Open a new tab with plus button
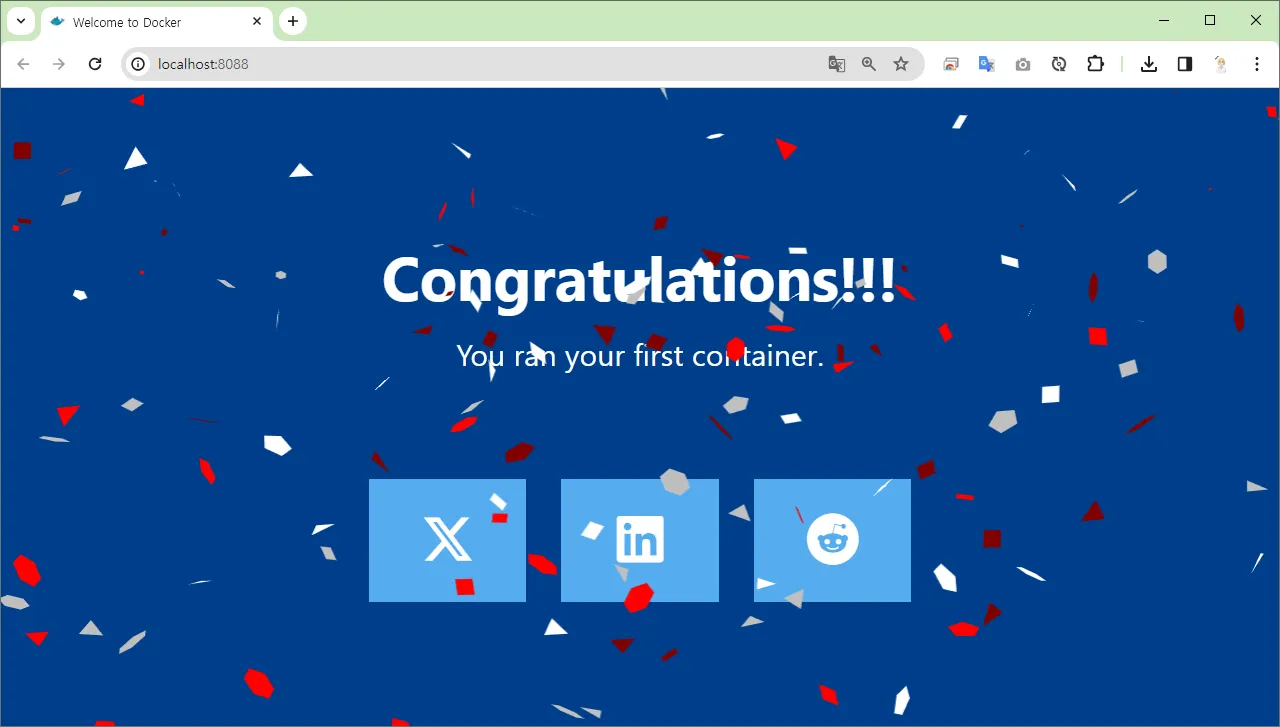The height and width of the screenshot is (727, 1280). click(x=293, y=21)
